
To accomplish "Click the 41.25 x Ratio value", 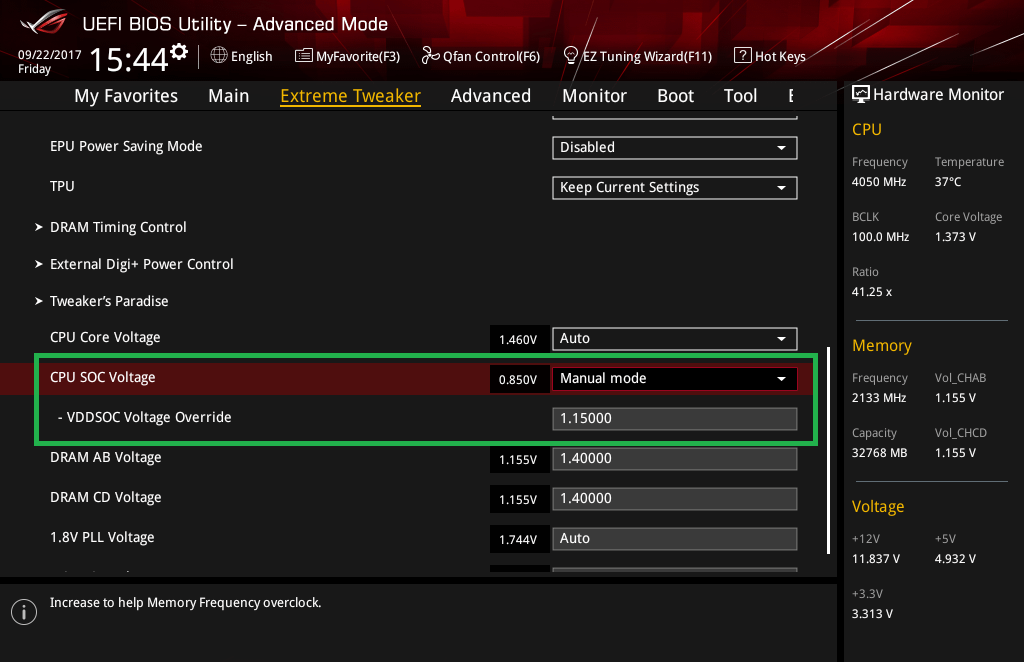I will point(872,292).
